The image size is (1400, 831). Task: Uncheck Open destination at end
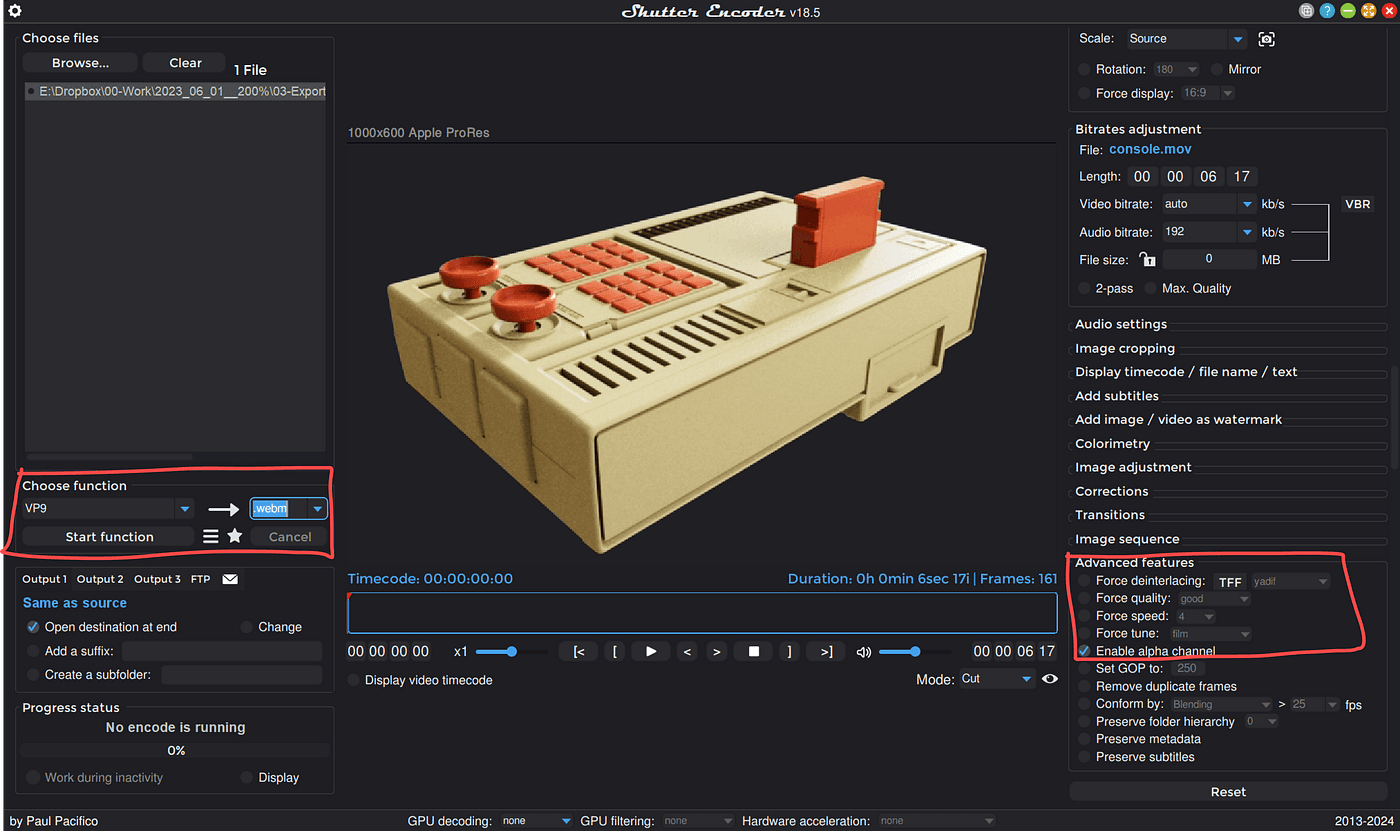click(33, 627)
